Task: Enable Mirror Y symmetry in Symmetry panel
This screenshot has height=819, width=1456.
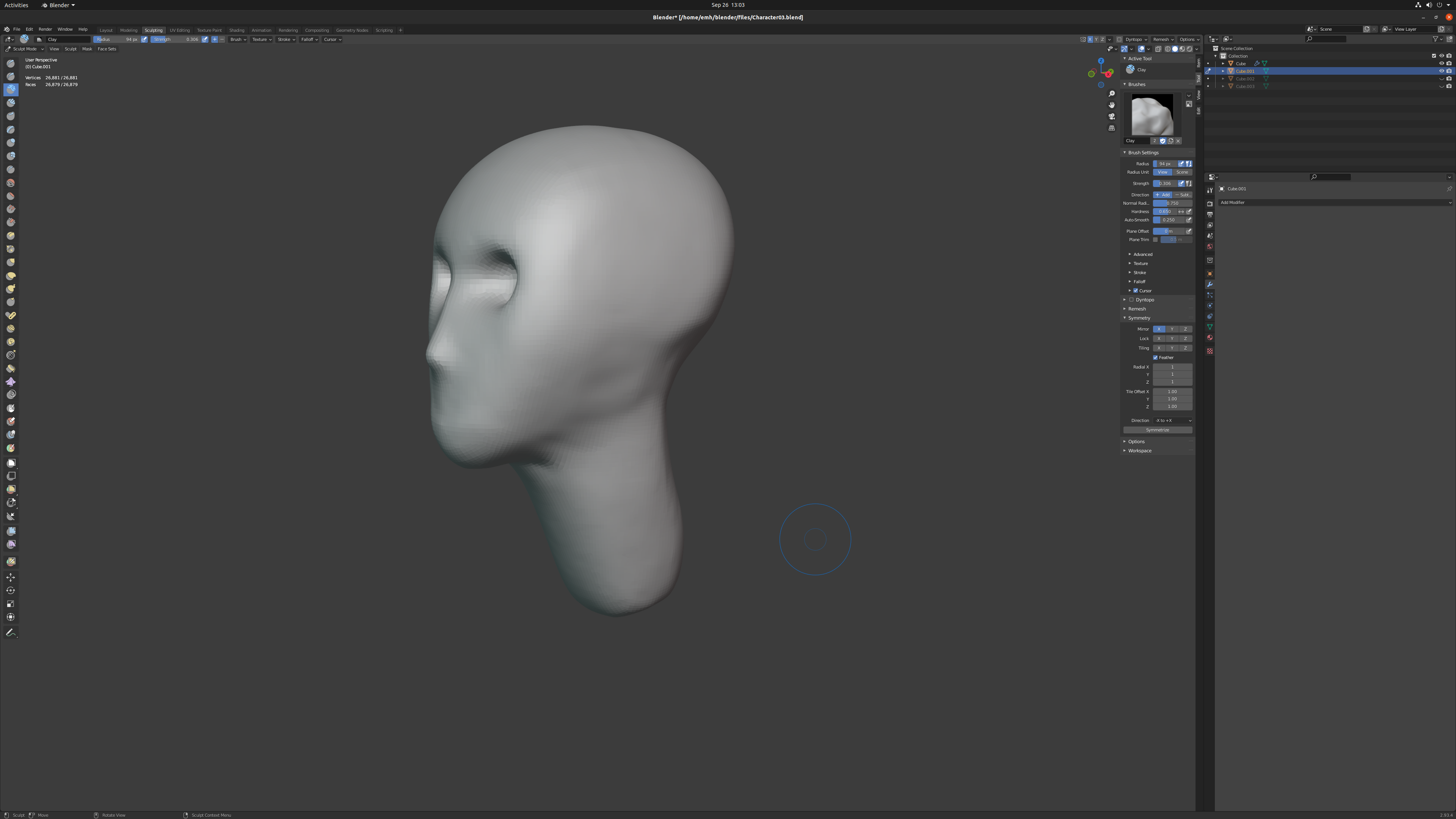Action: click(1172, 329)
